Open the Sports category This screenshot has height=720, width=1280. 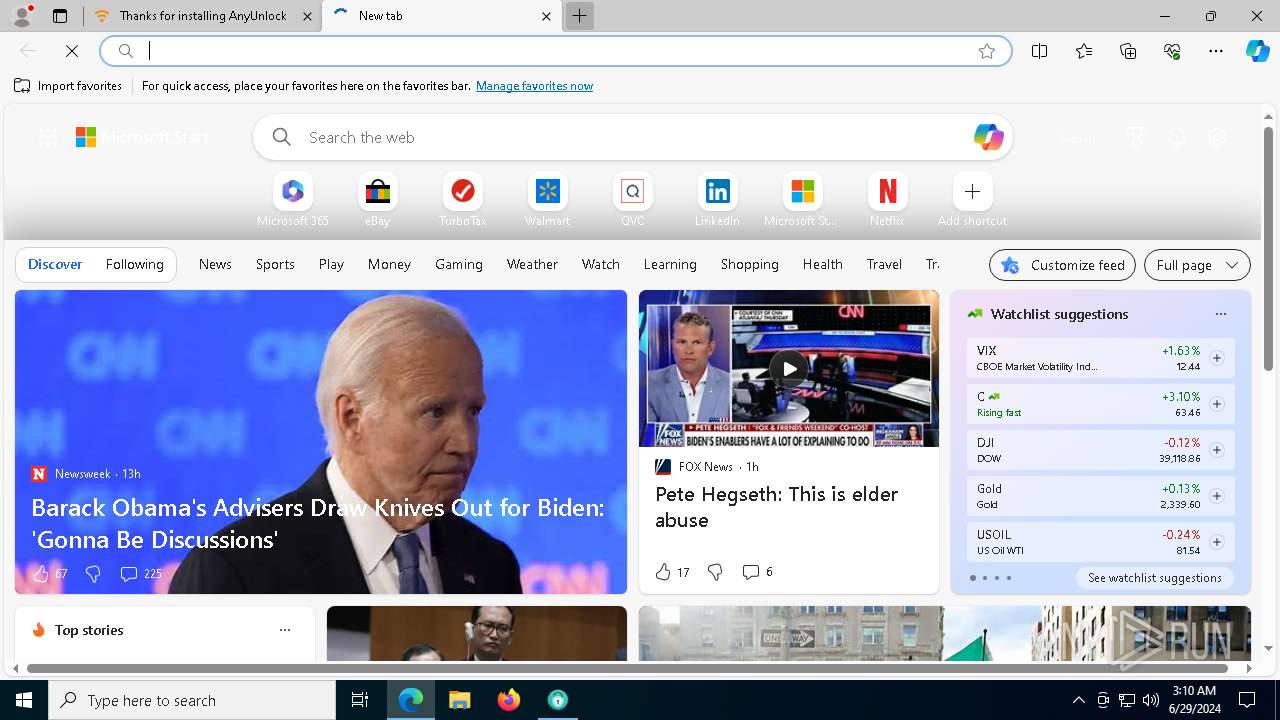click(275, 264)
